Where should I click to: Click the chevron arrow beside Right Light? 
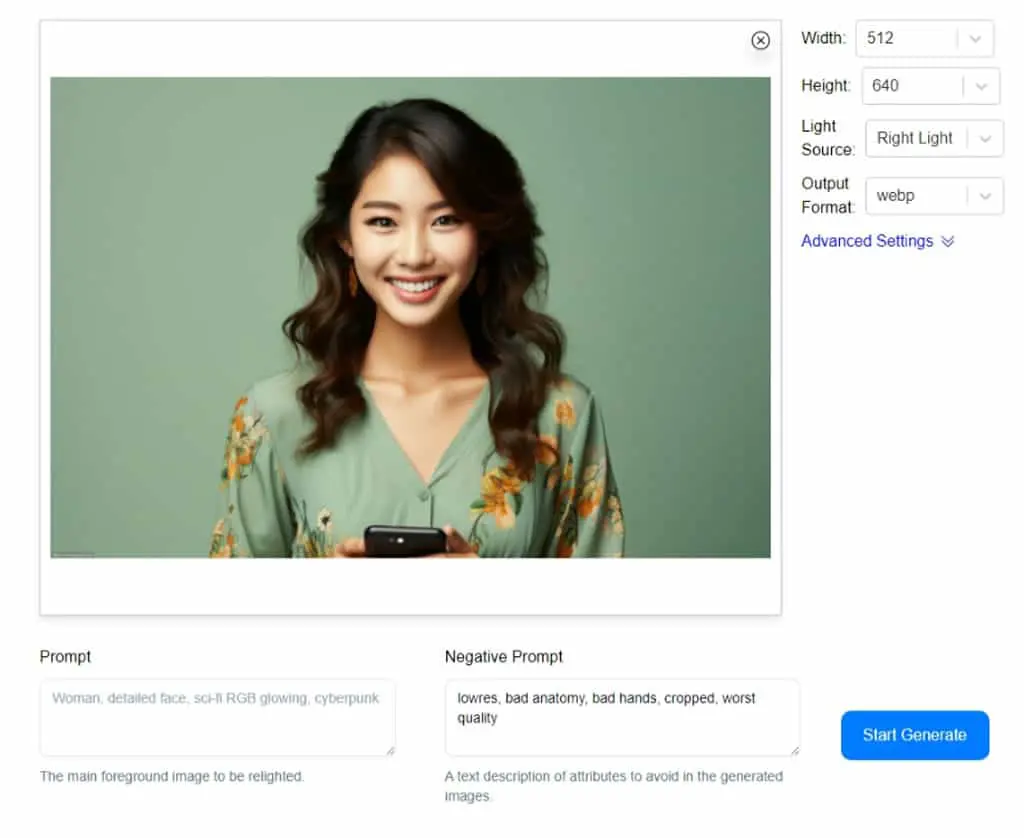(985, 138)
